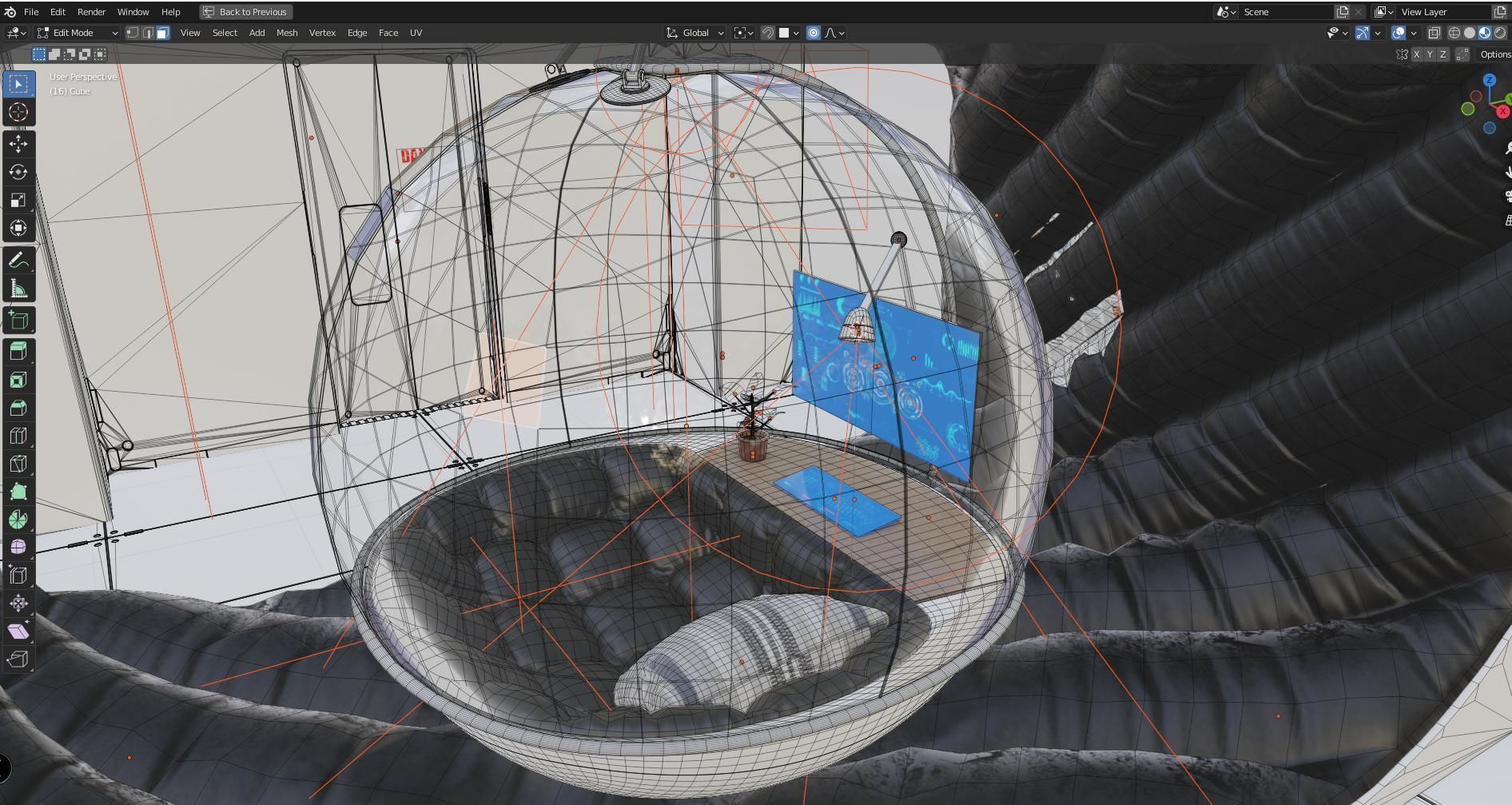1512x805 pixels.
Task: Open the Window menu
Action: (x=133, y=12)
